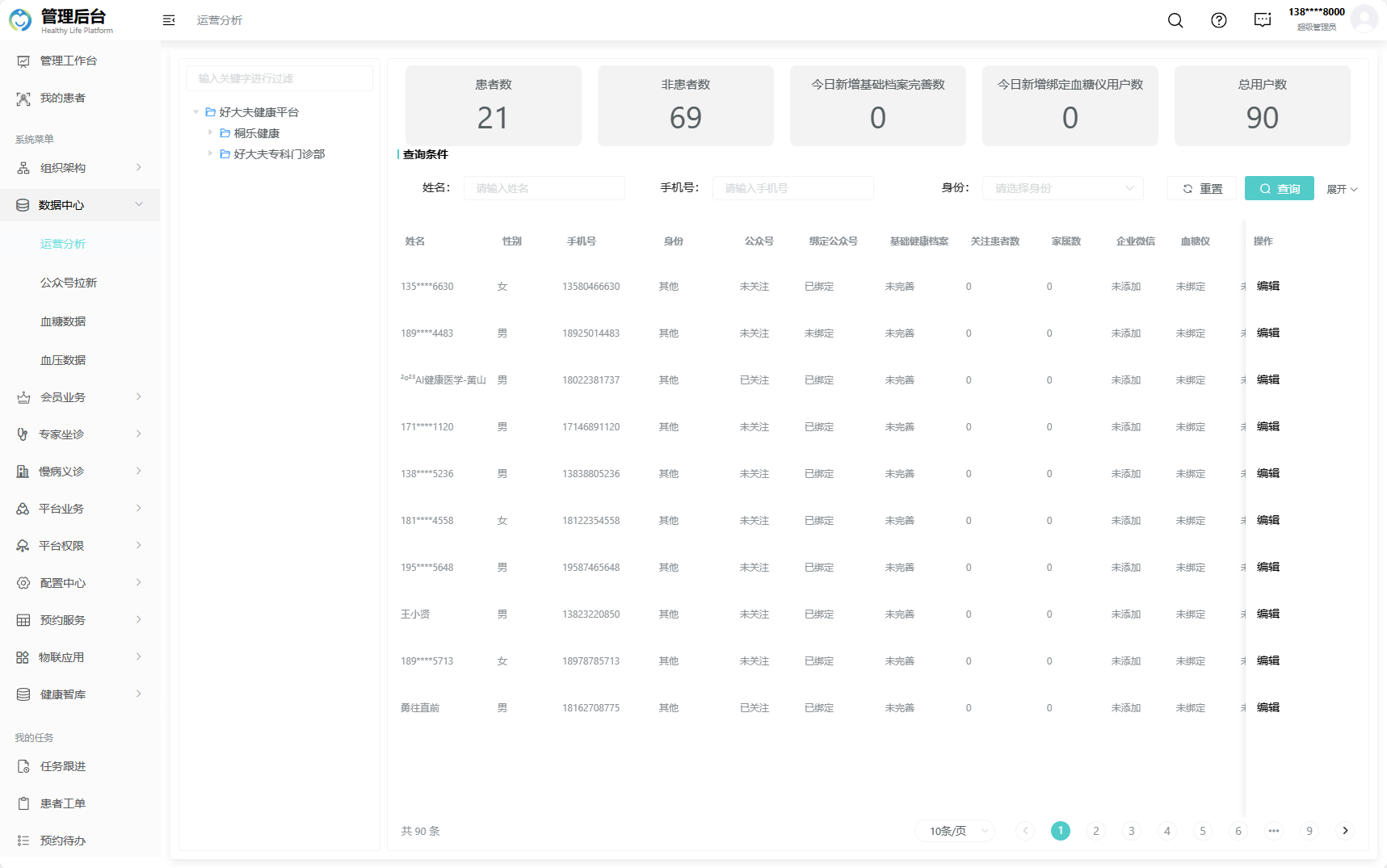Open the 身份 select dropdown
The width and height of the screenshot is (1387, 868).
tap(1062, 188)
